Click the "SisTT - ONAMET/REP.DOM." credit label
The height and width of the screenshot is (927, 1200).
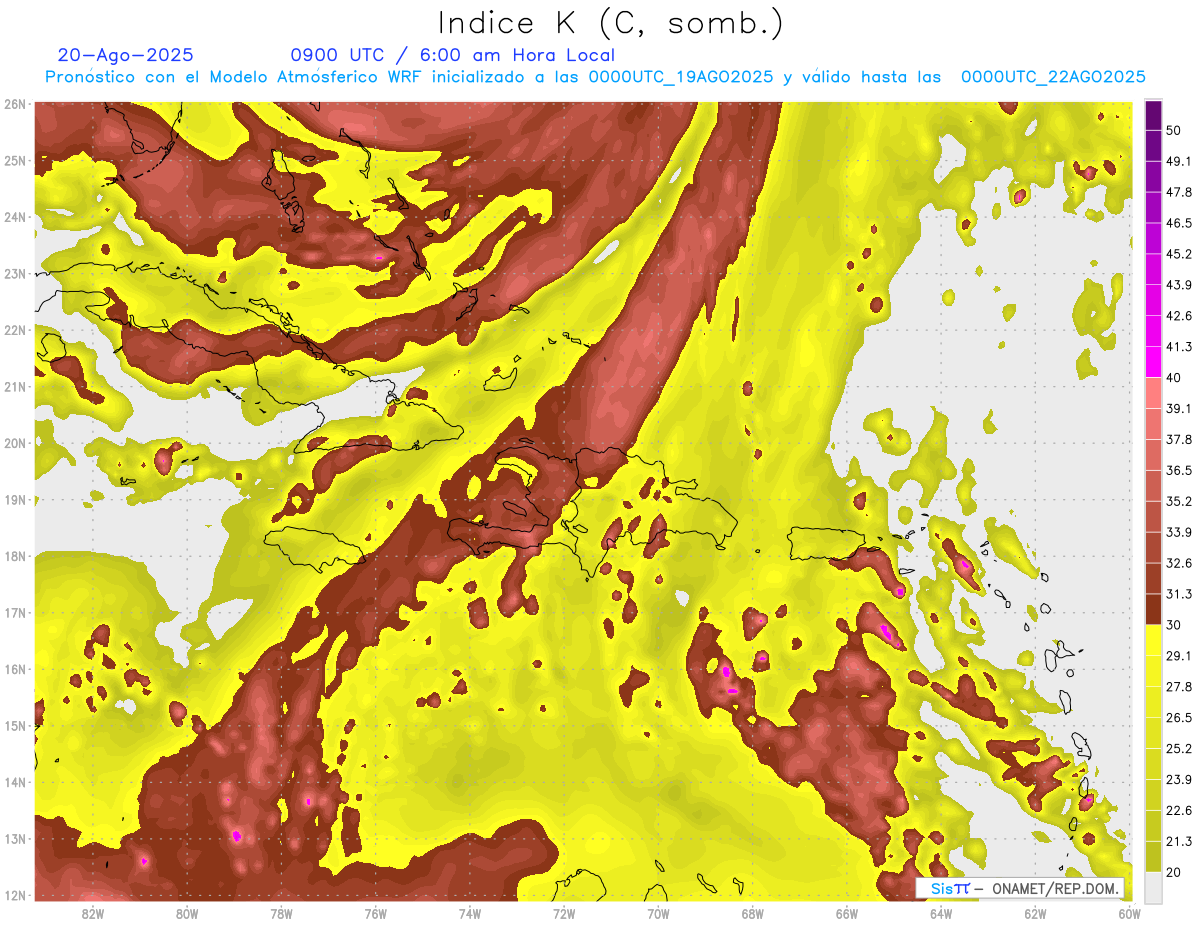tap(1020, 888)
